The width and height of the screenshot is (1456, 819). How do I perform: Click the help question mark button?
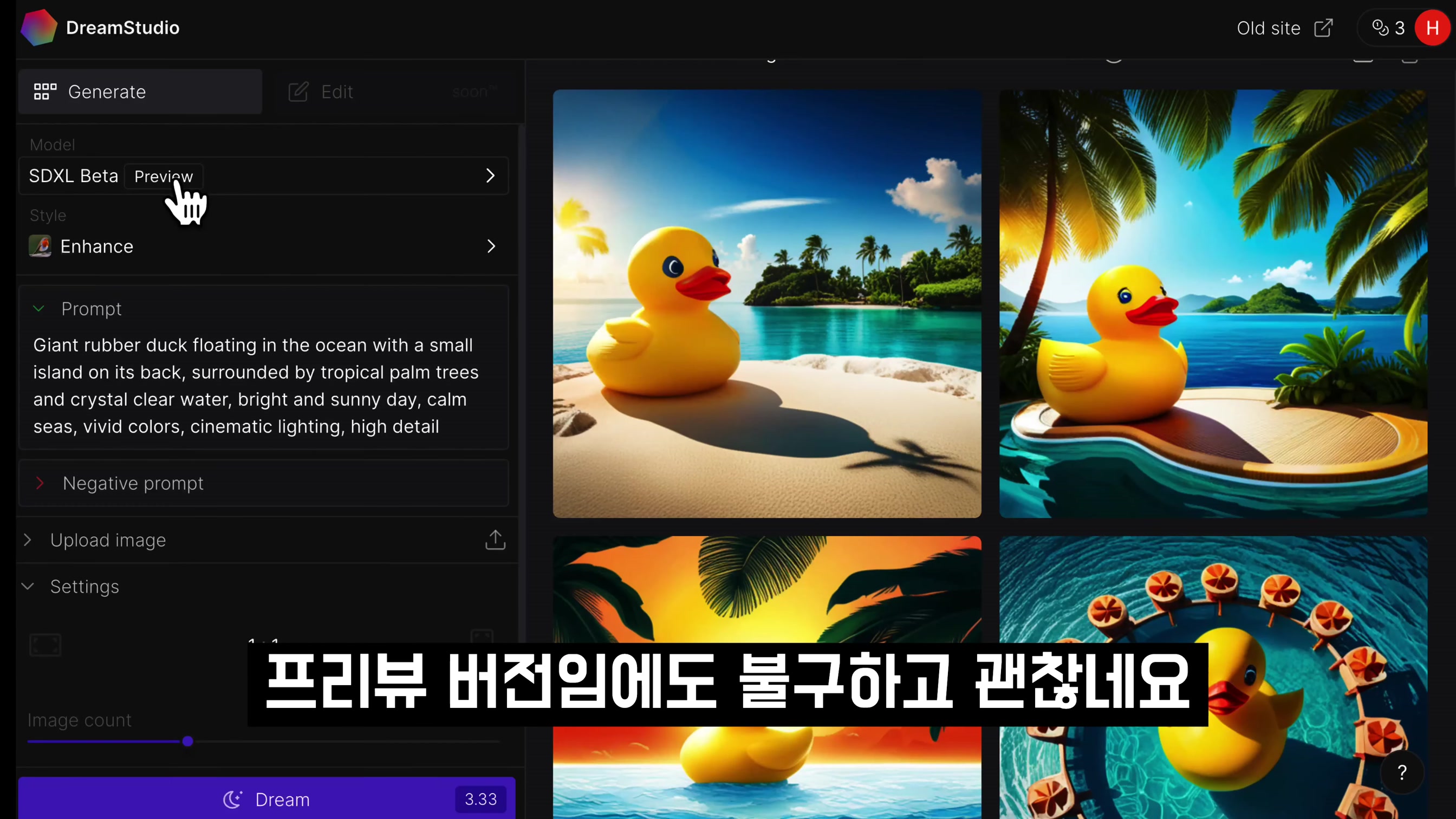click(1402, 771)
